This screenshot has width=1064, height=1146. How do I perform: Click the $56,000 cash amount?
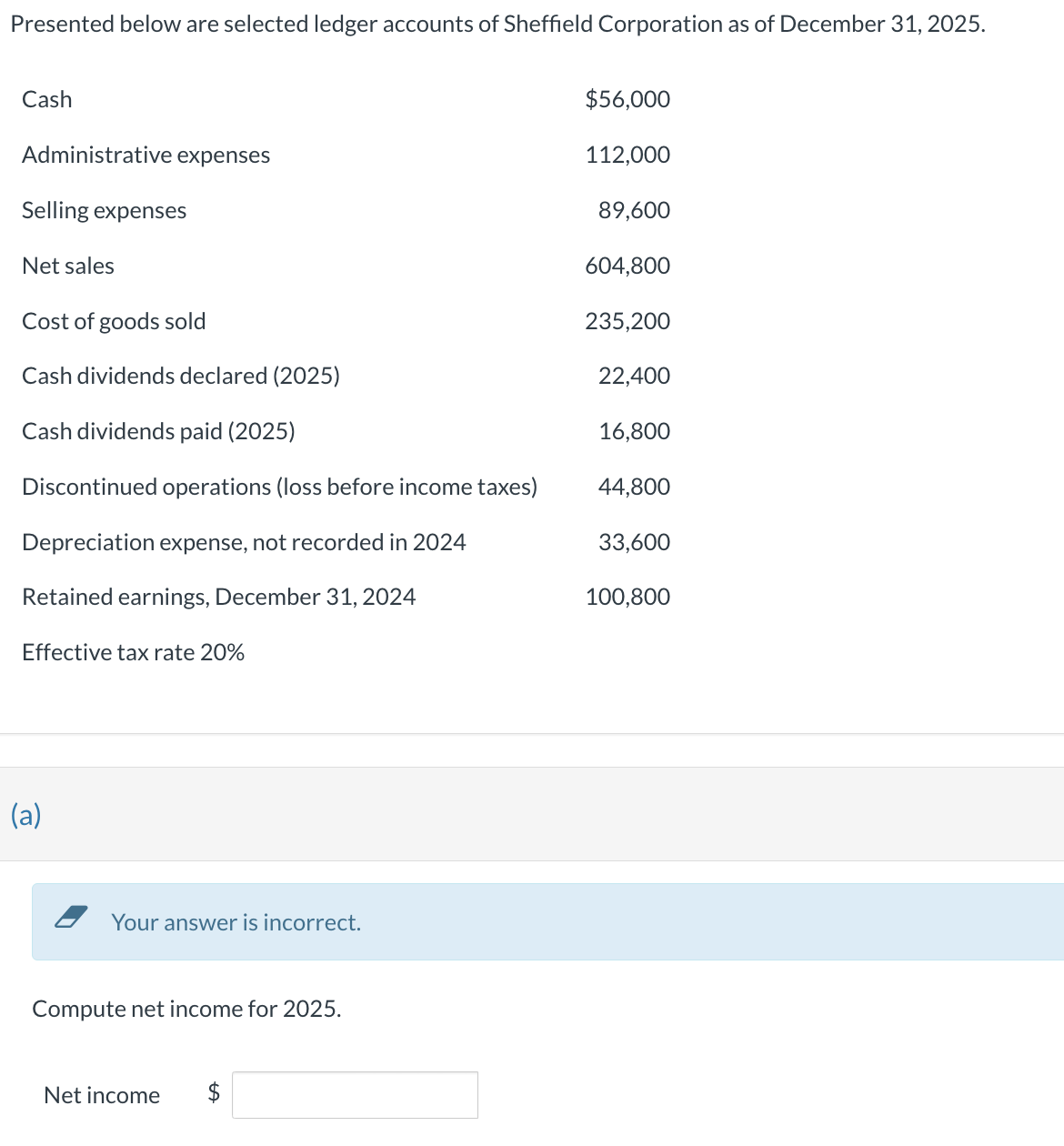click(x=627, y=99)
